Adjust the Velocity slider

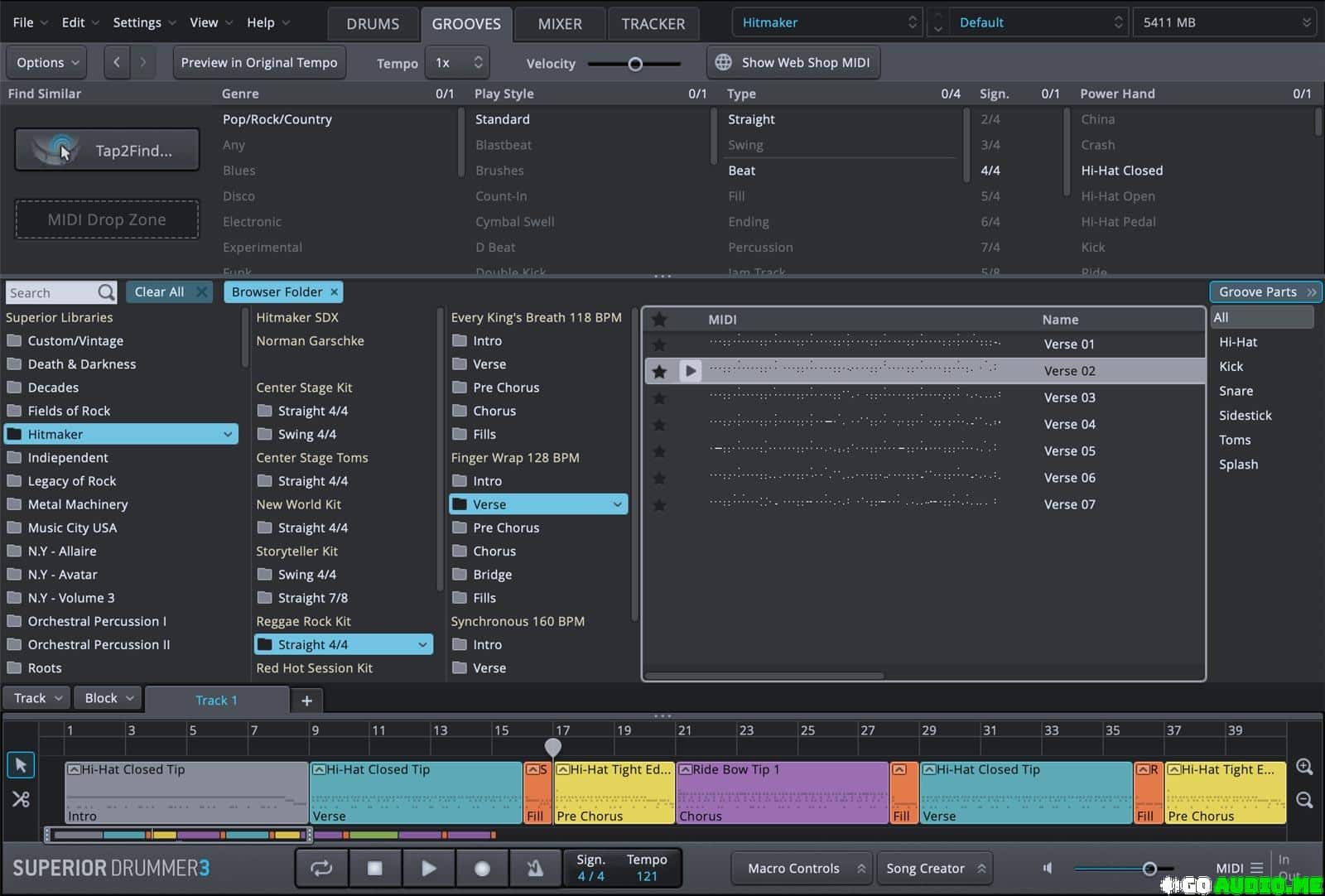(635, 63)
